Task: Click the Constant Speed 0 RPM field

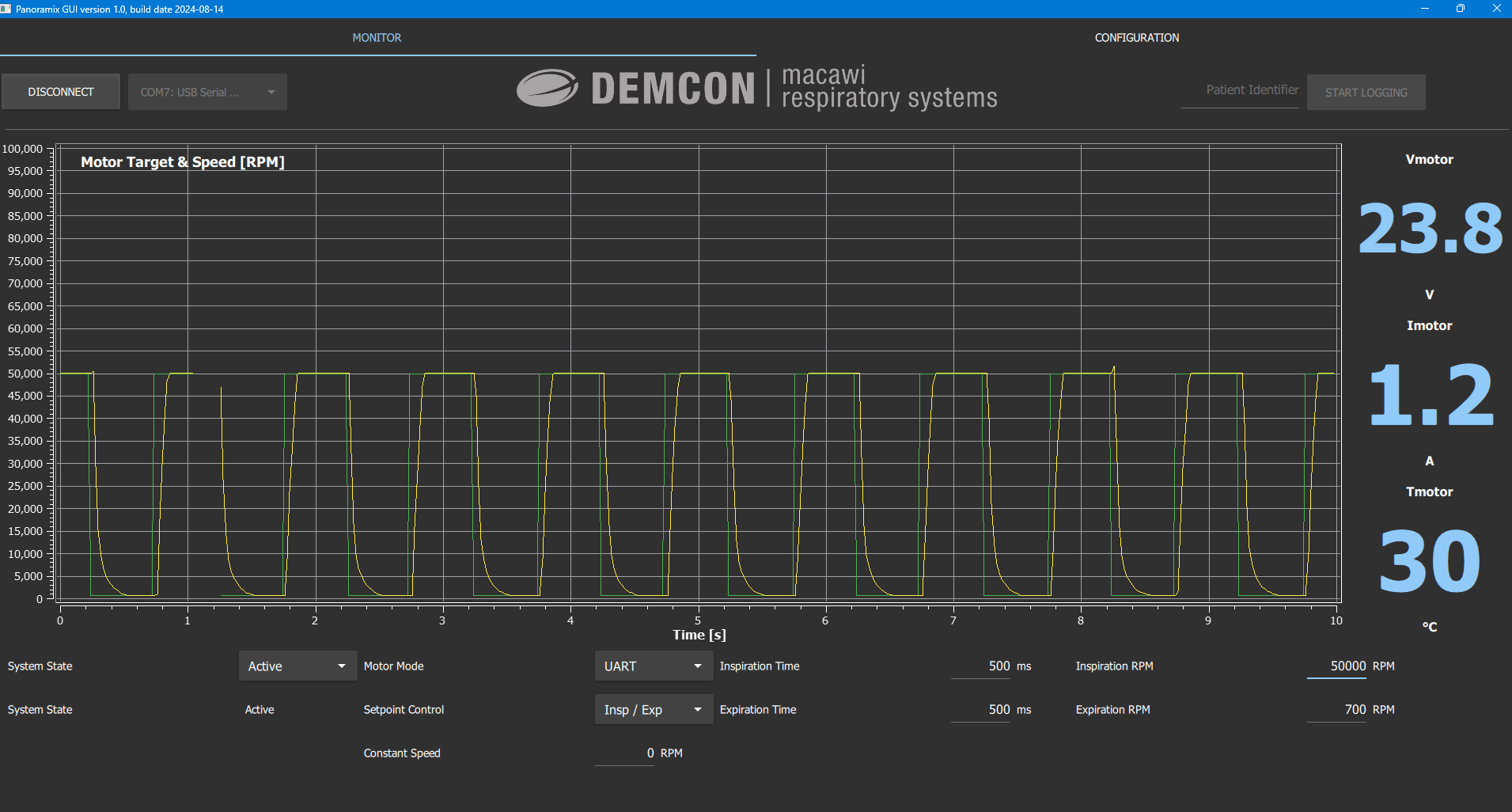Action: pyautogui.click(x=625, y=753)
